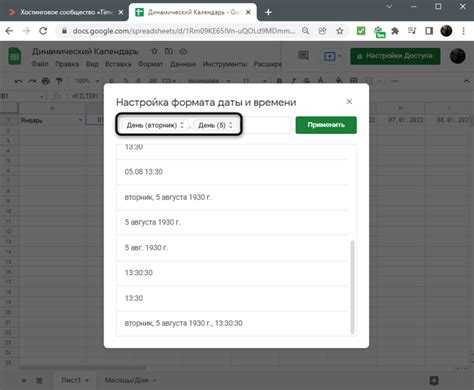Open the browser media control icon
This screenshot has height=390, width=474.
tap(412, 31)
